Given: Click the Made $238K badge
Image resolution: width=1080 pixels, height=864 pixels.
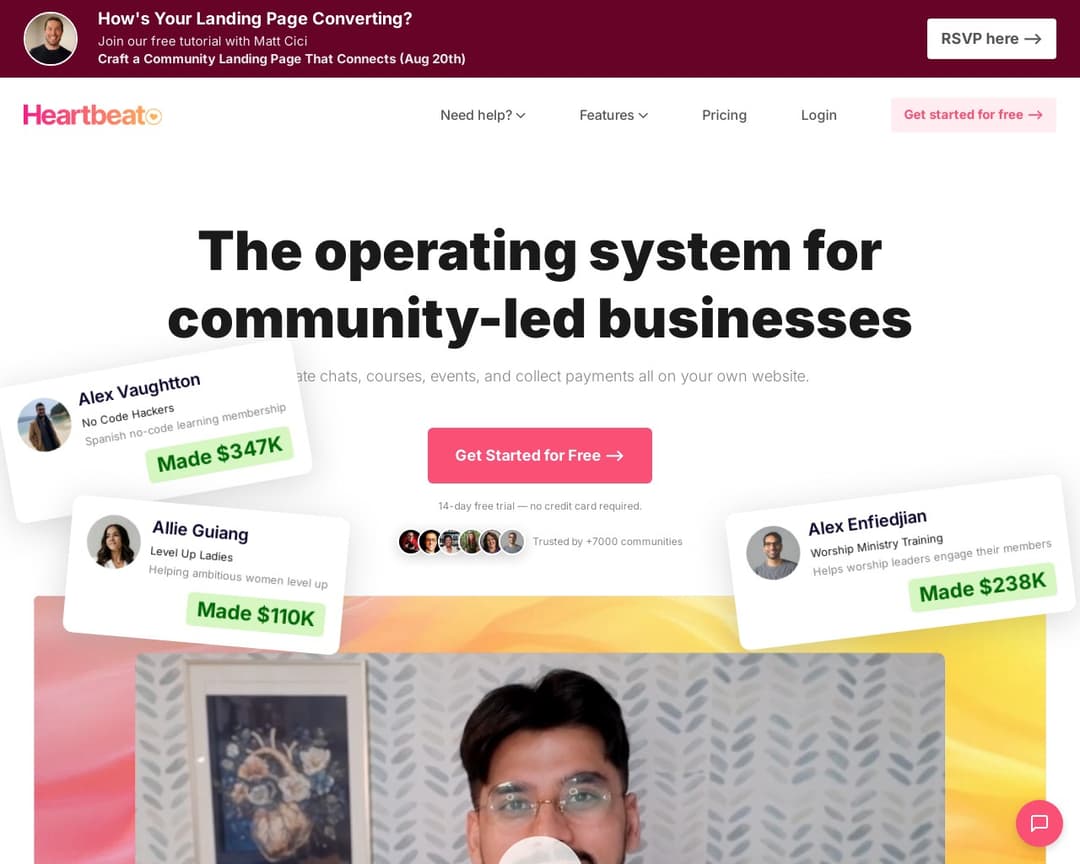Looking at the screenshot, I should [983, 587].
